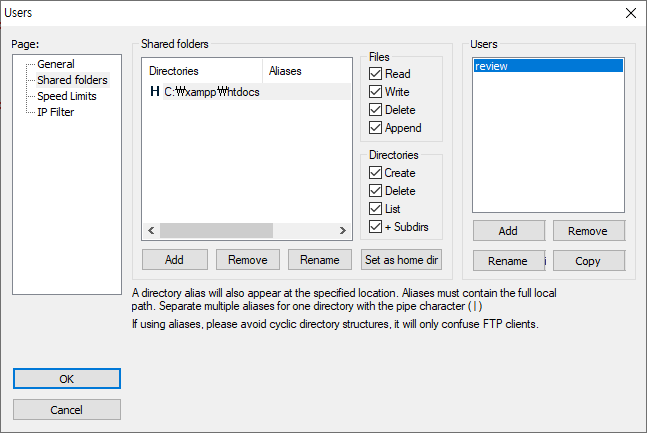
Task: Remove the selected shared folder
Action: [248, 260]
